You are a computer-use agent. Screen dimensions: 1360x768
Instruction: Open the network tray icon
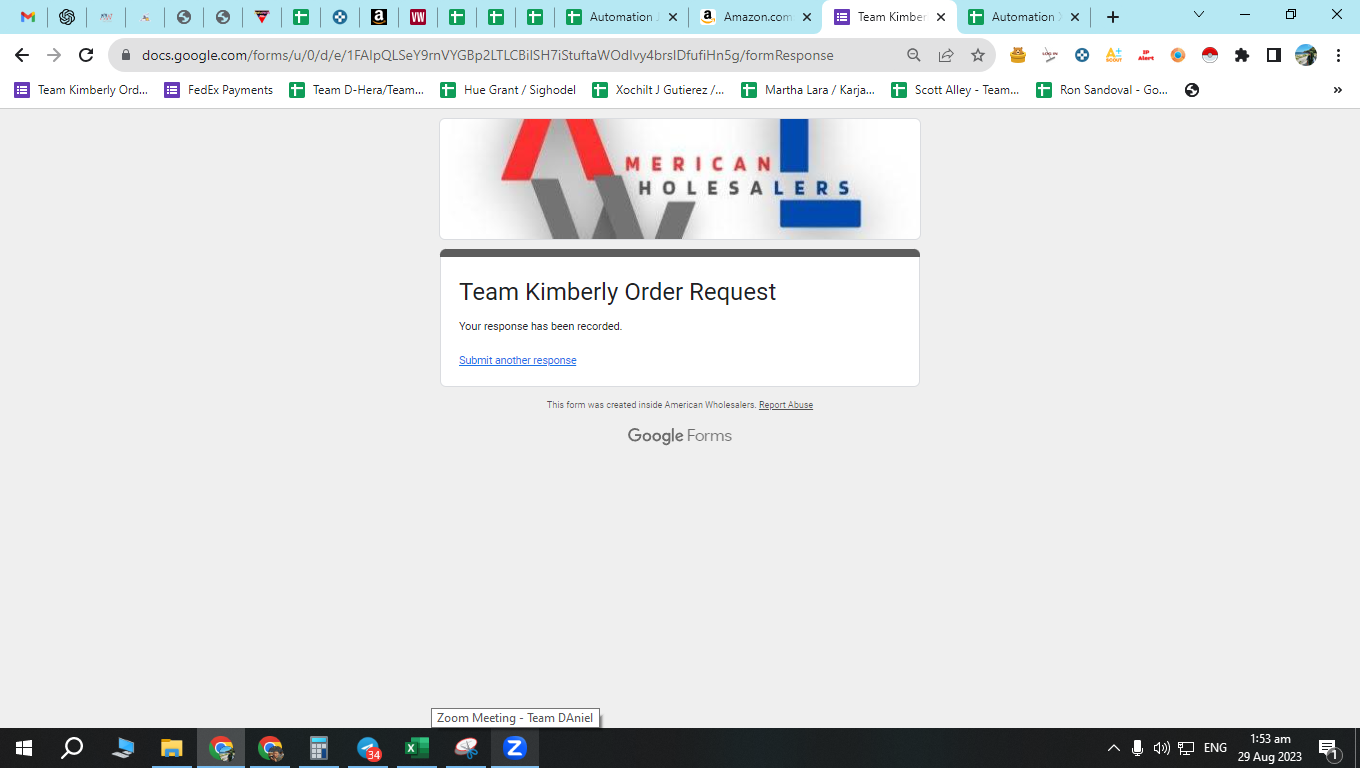1187,748
